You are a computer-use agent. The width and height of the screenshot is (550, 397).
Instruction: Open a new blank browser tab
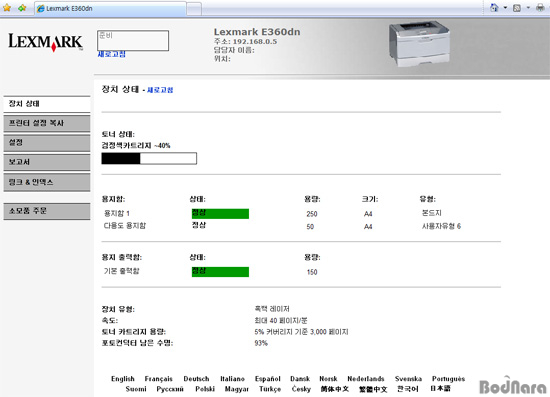point(194,9)
